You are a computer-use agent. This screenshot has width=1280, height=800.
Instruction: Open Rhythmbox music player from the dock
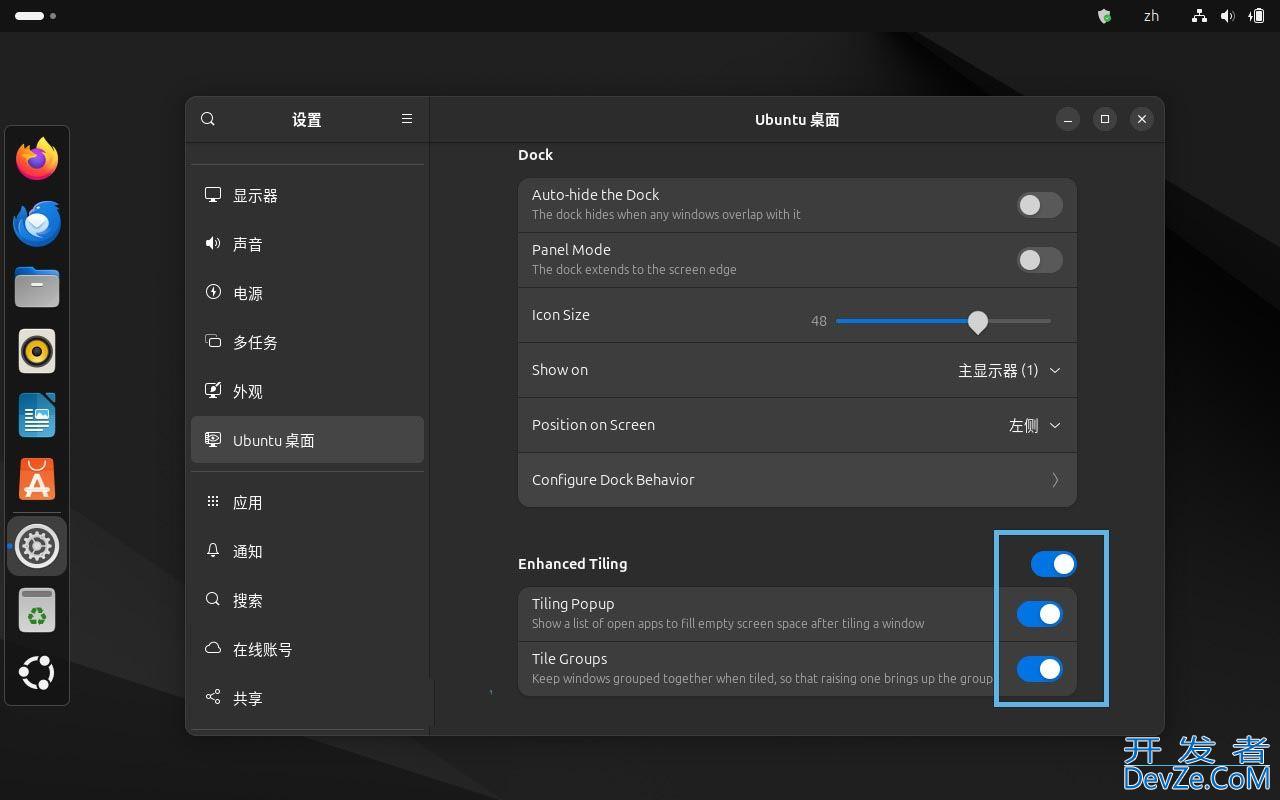(37, 351)
